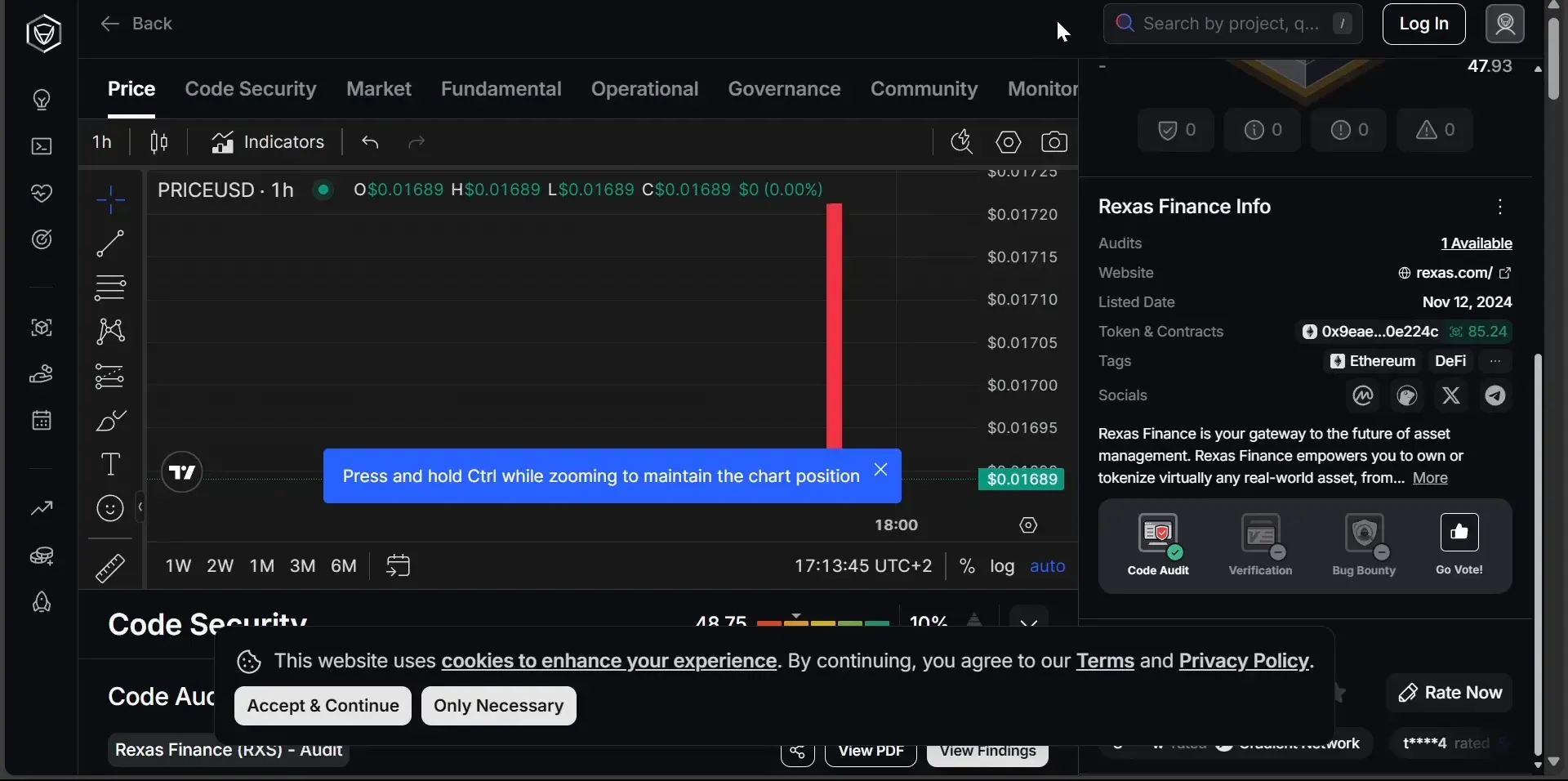
Task: Take a chart snapshot with camera
Action: 1054,142
